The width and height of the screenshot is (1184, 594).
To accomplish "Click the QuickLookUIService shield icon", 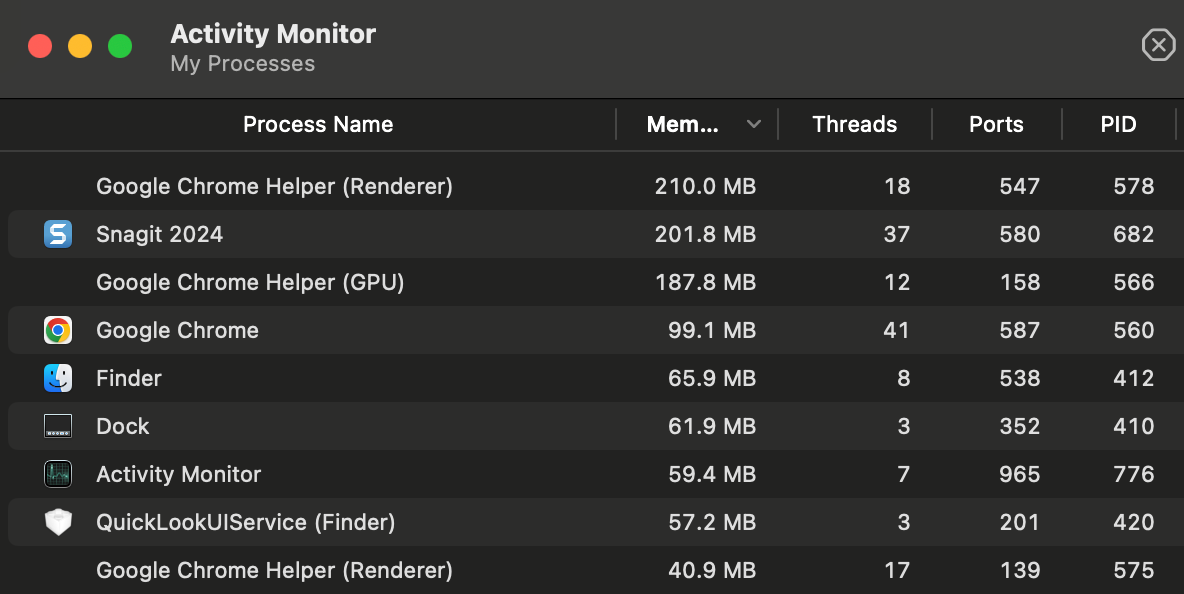I will [58, 522].
